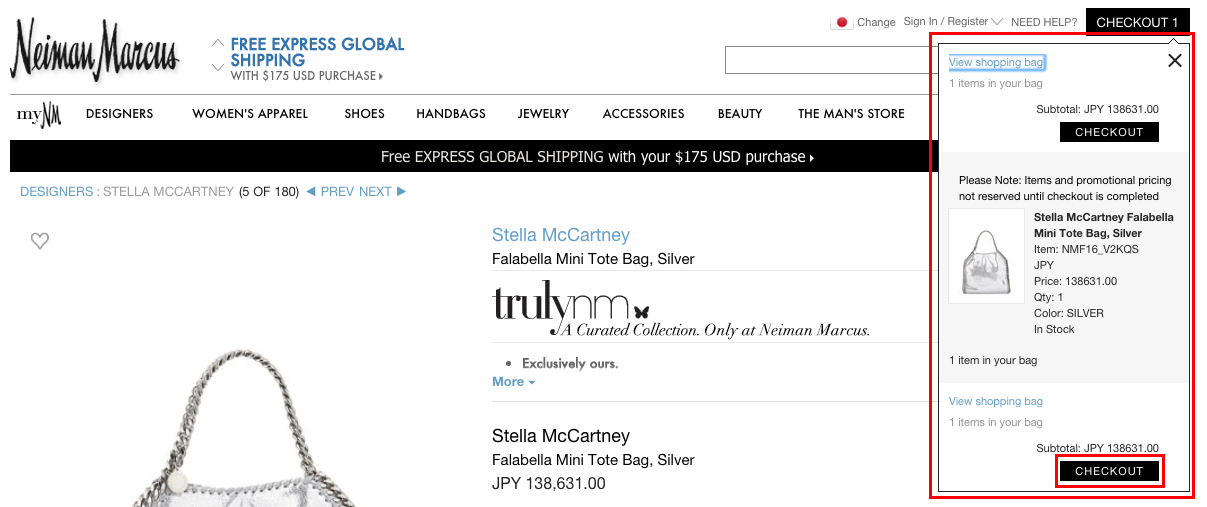Select the 'JPY 138,631.00' price text

pyautogui.click(x=549, y=483)
